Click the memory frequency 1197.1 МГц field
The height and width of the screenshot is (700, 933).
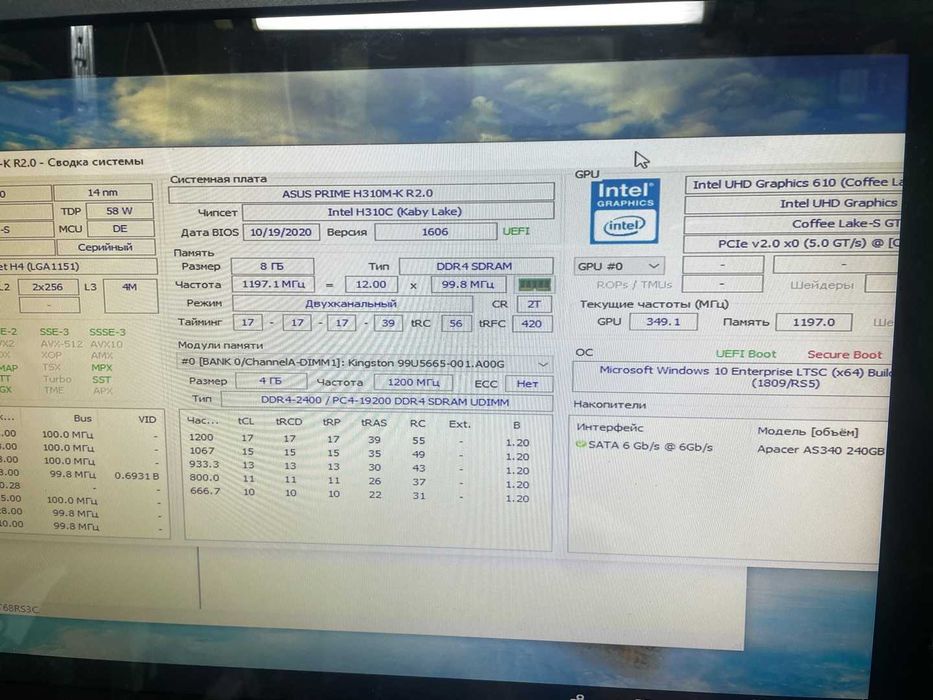coord(273,285)
